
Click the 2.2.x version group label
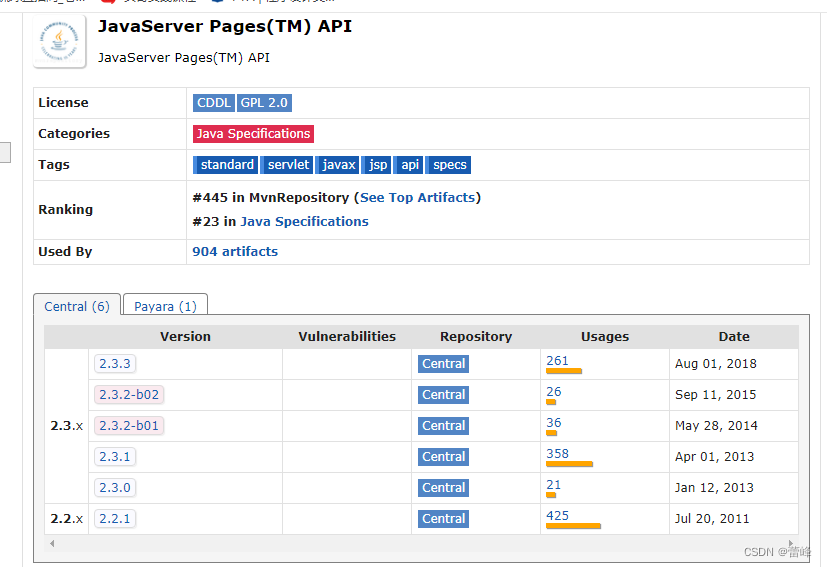[x=66, y=519]
